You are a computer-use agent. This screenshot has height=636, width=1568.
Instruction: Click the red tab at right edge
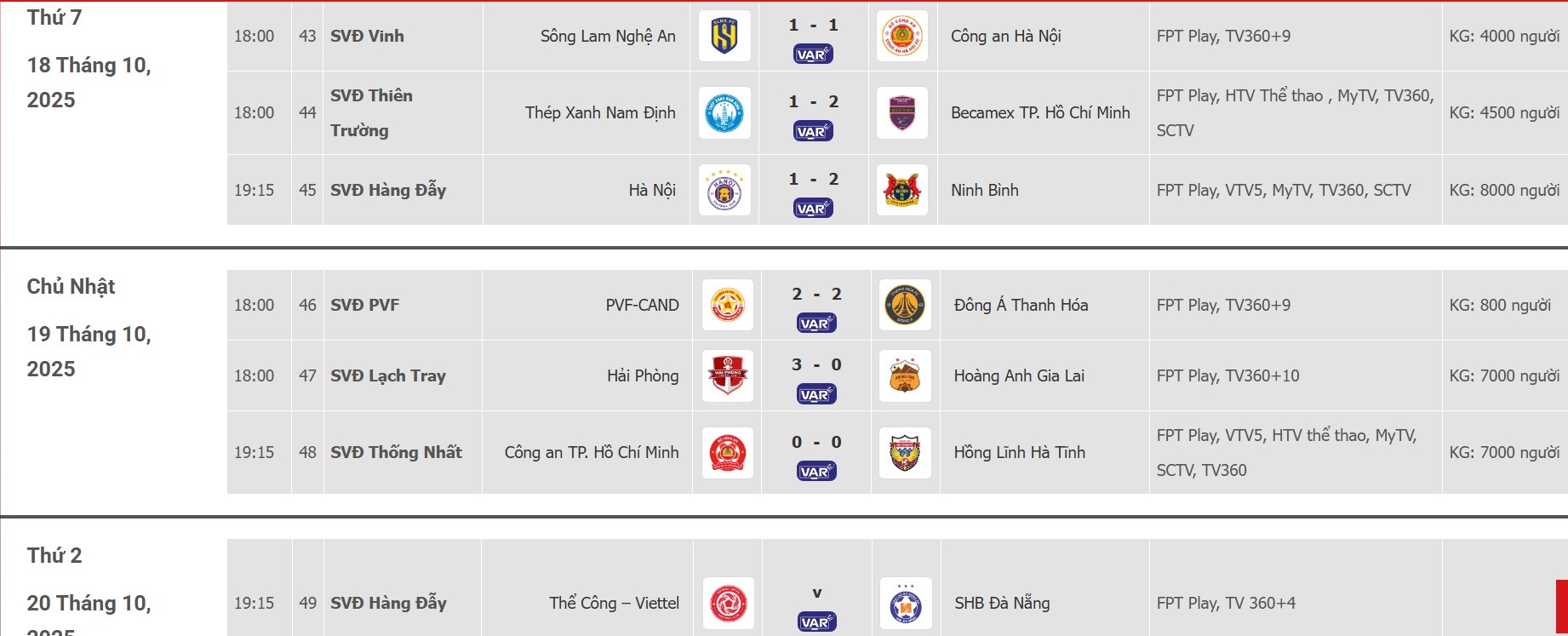[1561, 607]
